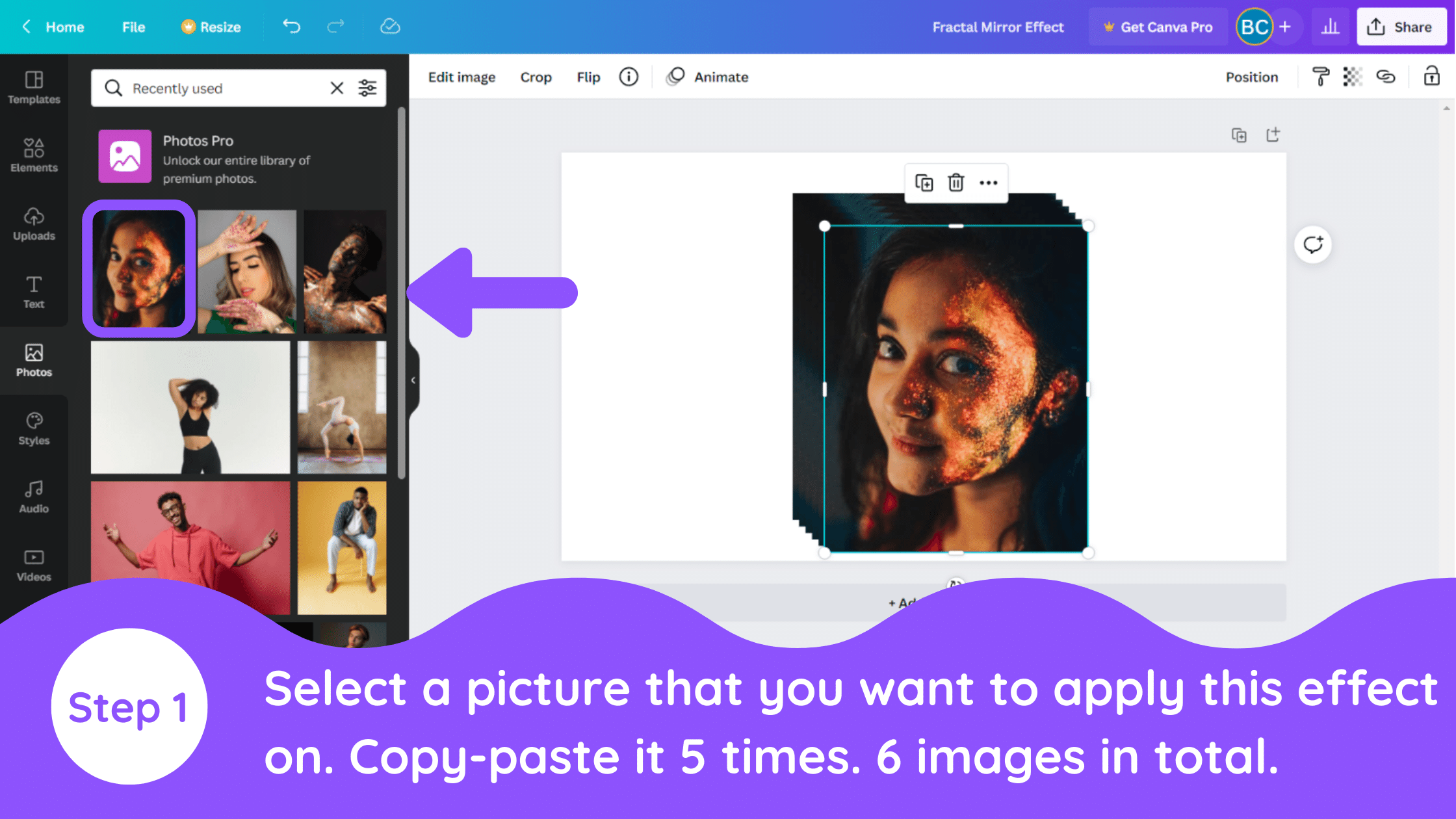This screenshot has width=1456, height=819.
Task: Click the link icon
Action: pyautogui.click(x=1386, y=77)
